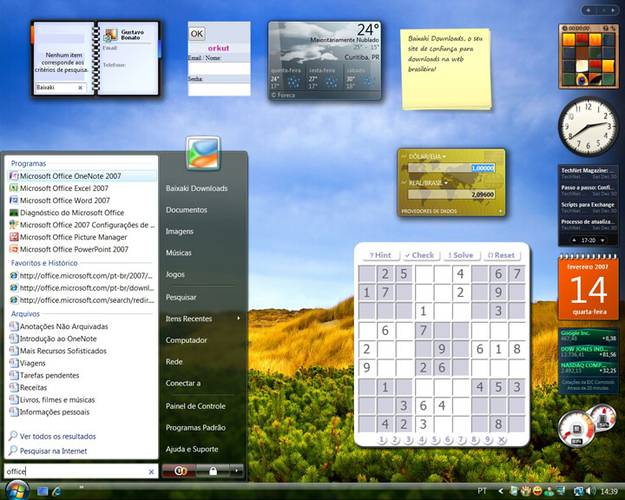Click Reset button in Sudoku gadget

click(501, 255)
